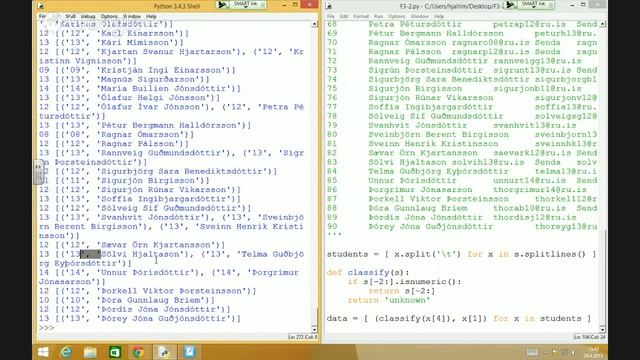The width and height of the screenshot is (640, 360).
Task: Click the editor scrollbar up arrow
Action: click(x=602, y=24)
